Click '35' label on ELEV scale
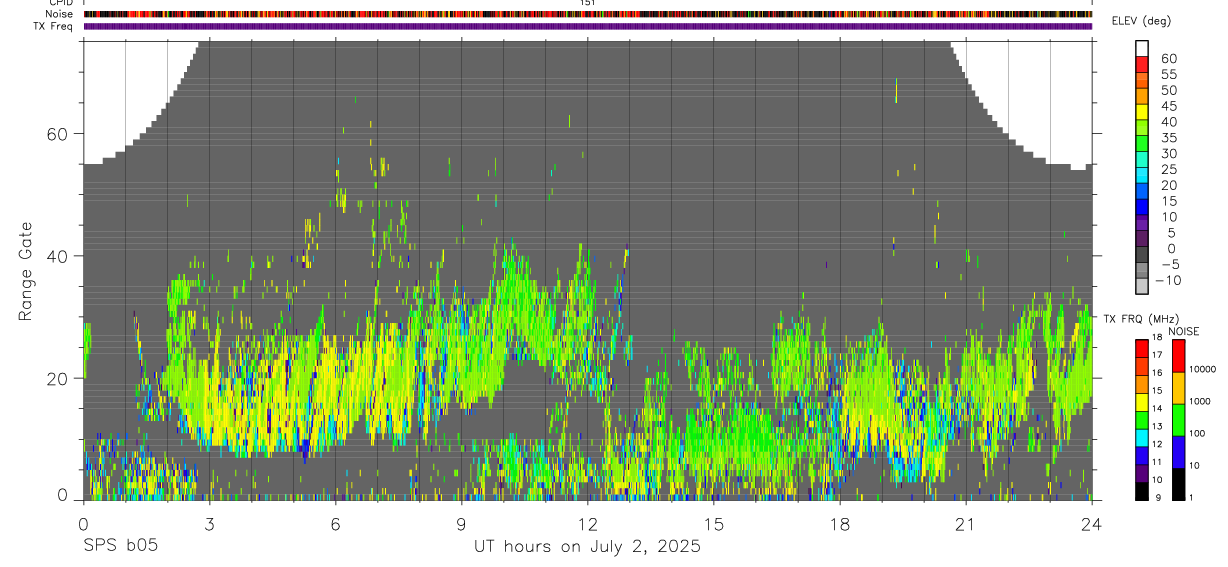Viewport: 1228px width, 567px height. (x=1168, y=138)
